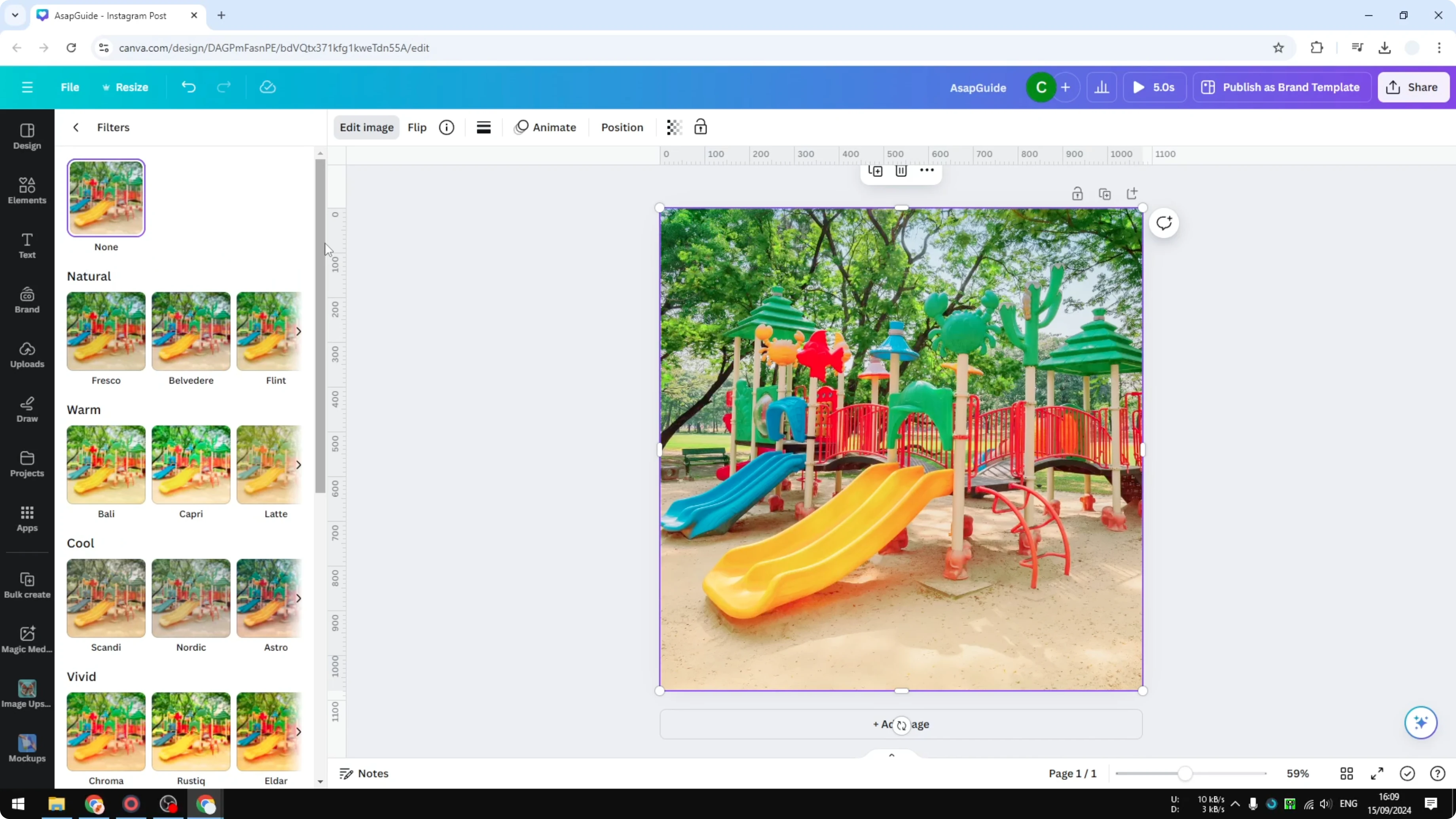
Task: Expand more Natural filters with the arrow
Action: (x=298, y=331)
